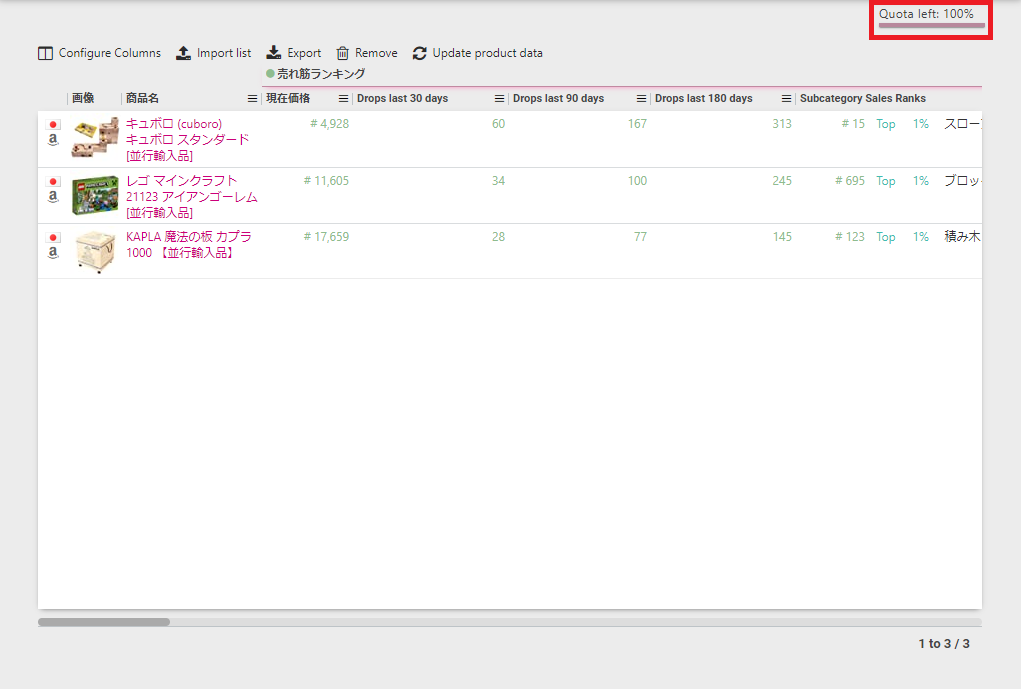Image resolution: width=1021 pixels, height=689 pixels.
Task: Open Drops last 30 days column menu
Action: [x=499, y=98]
